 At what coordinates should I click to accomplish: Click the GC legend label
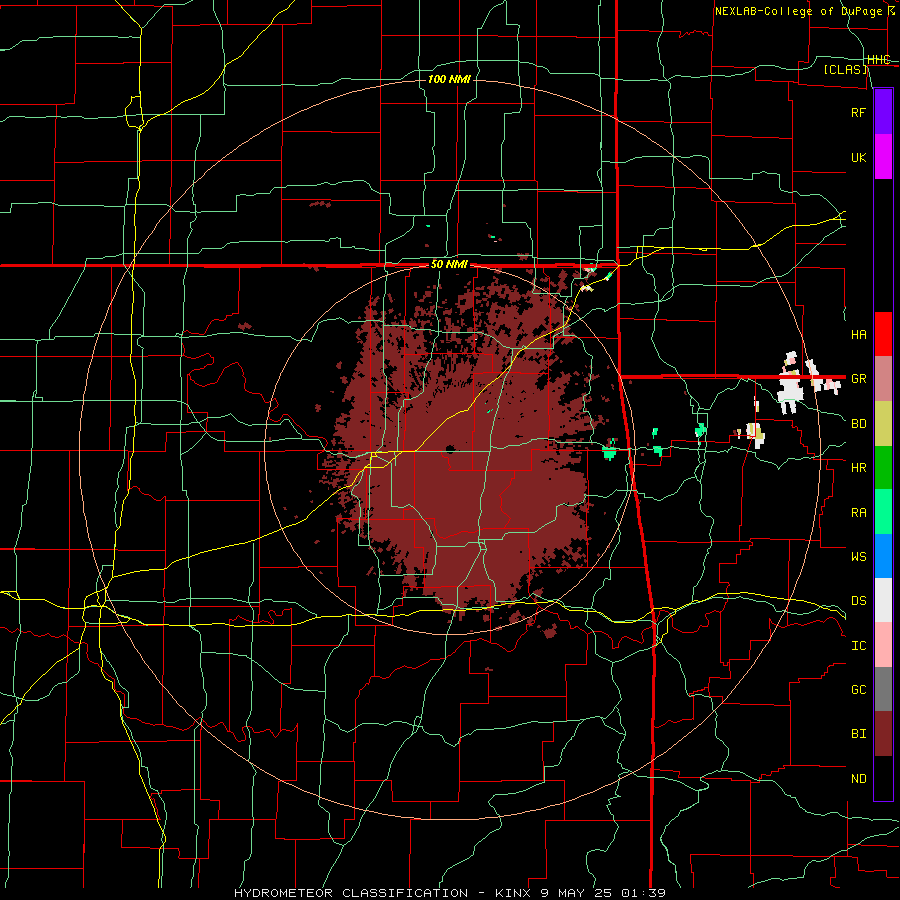pyautogui.click(x=859, y=689)
